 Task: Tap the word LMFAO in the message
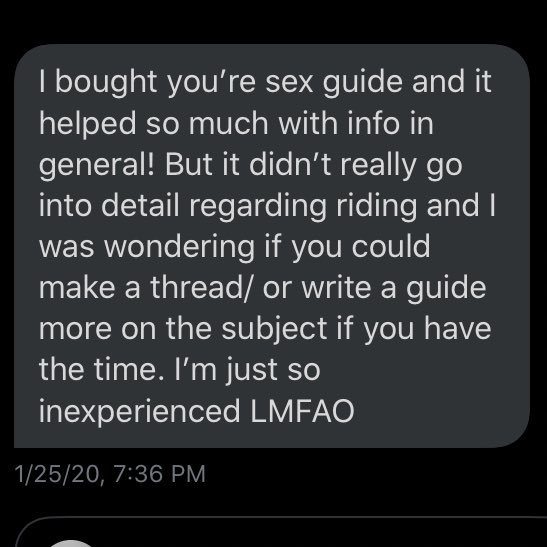coord(302,411)
